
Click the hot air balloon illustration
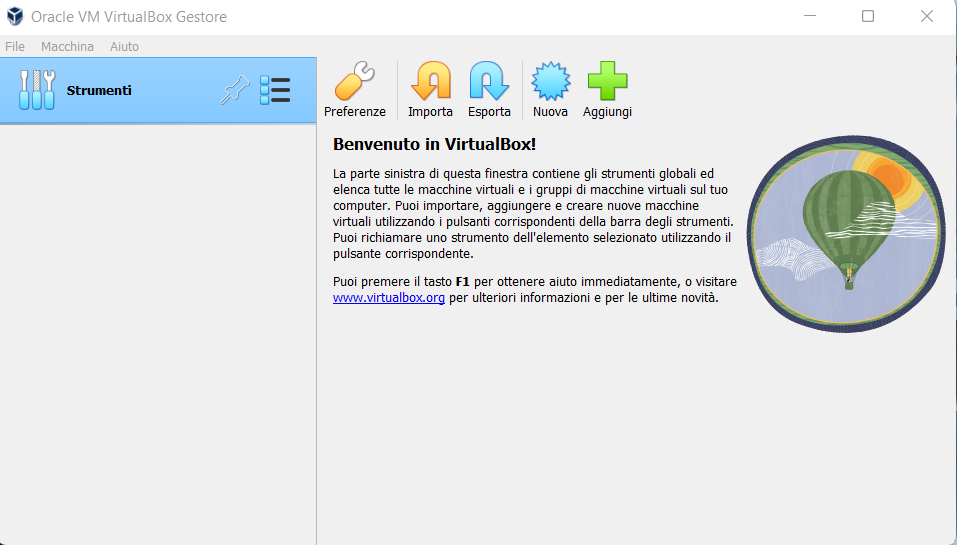pos(846,234)
